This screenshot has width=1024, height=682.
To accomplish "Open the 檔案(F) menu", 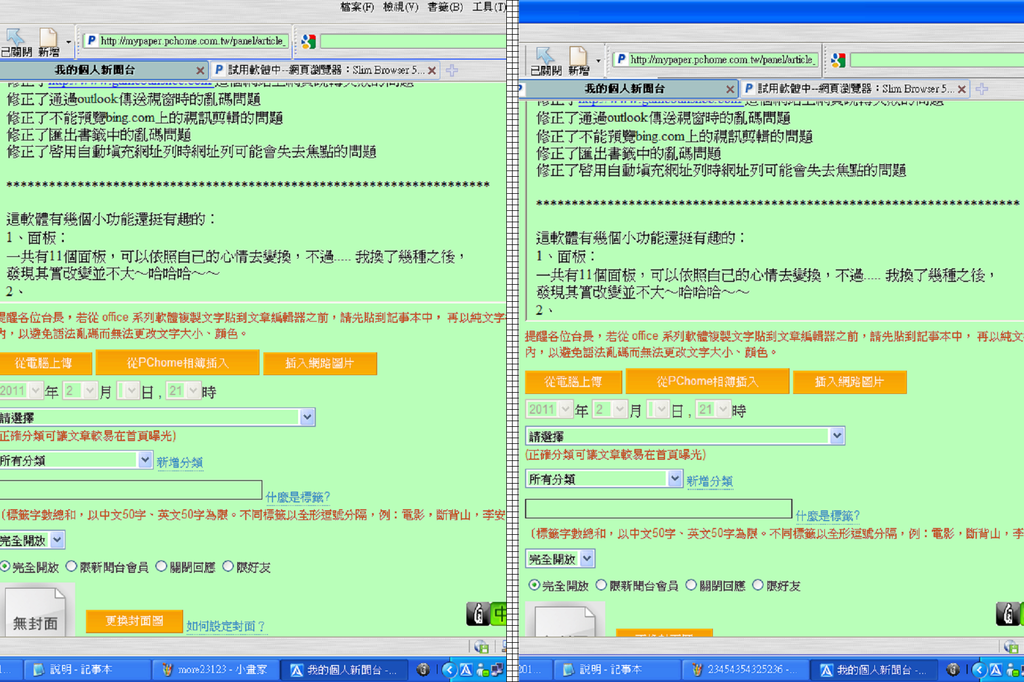I will [x=357, y=7].
